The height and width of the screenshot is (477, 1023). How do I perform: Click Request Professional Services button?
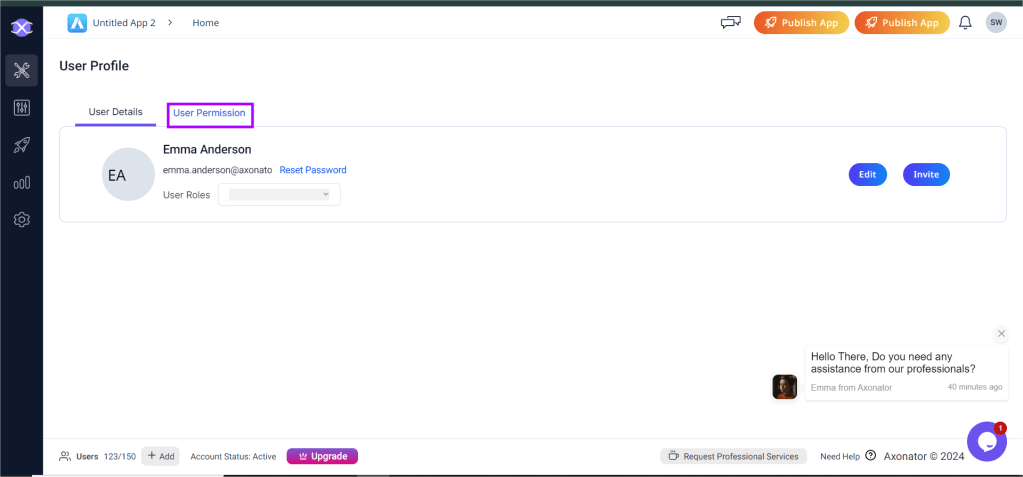tap(733, 456)
